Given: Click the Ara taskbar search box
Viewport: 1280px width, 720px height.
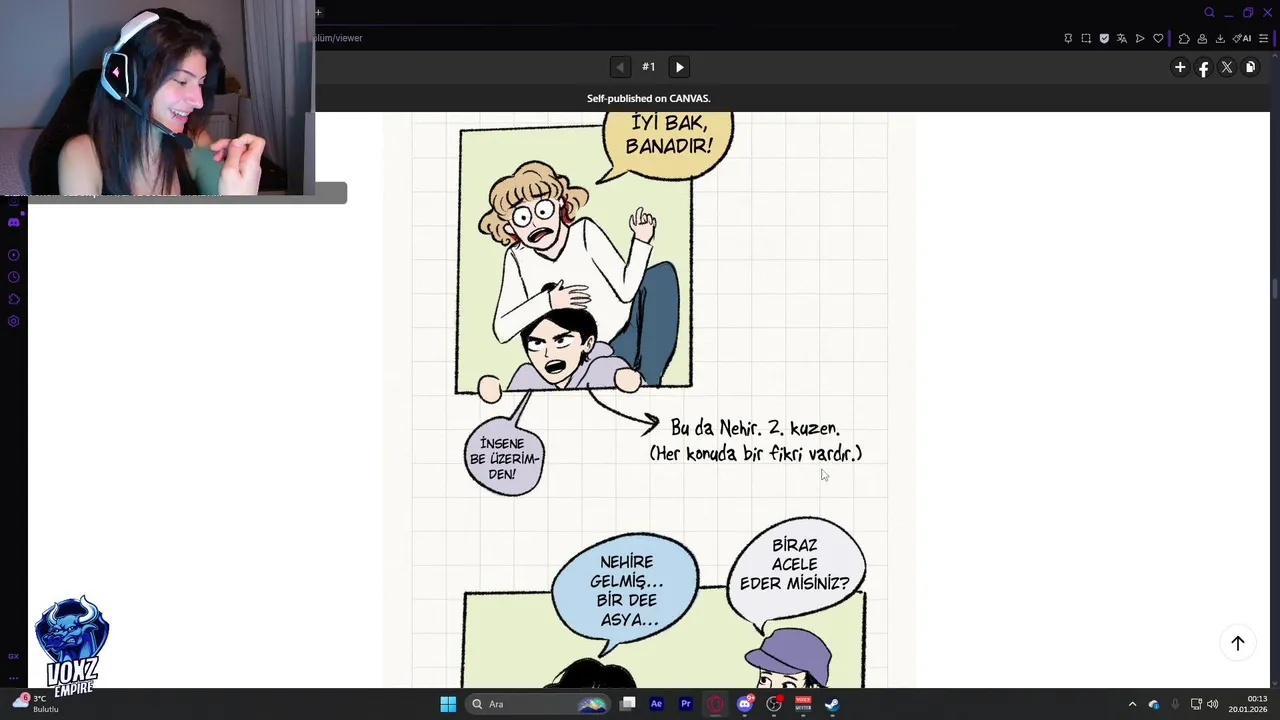Looking at the screenshot, I should click(539, 704).
